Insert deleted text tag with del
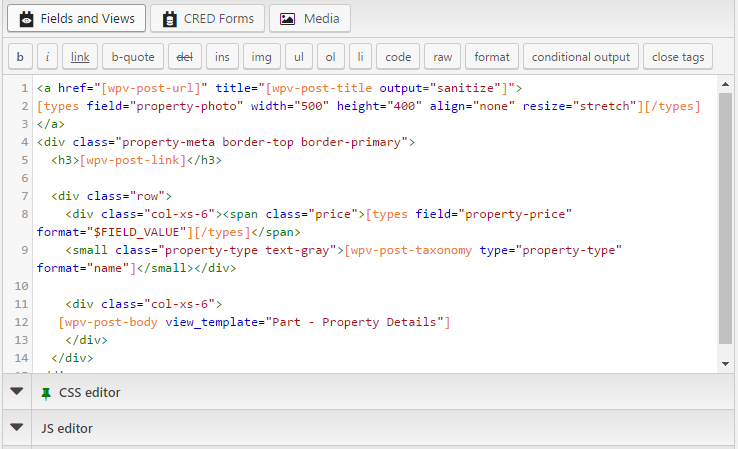This screenshot has width=738, height=449. click(184, 57)
